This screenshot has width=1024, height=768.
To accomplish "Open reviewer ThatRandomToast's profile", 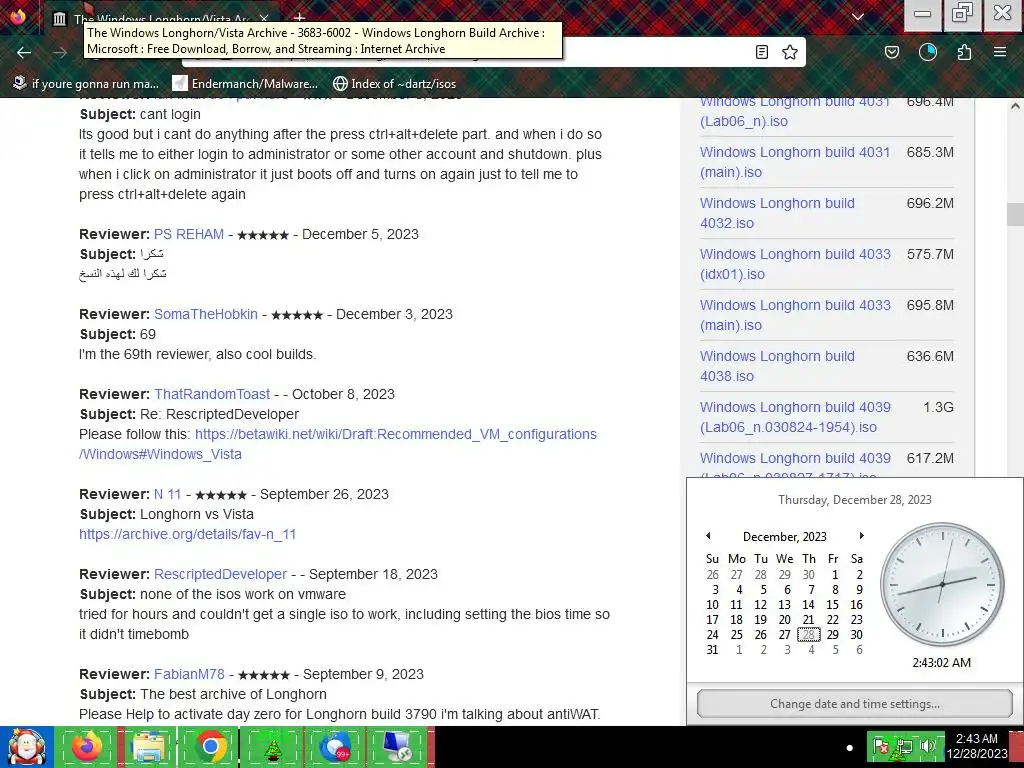I will 212,394.
